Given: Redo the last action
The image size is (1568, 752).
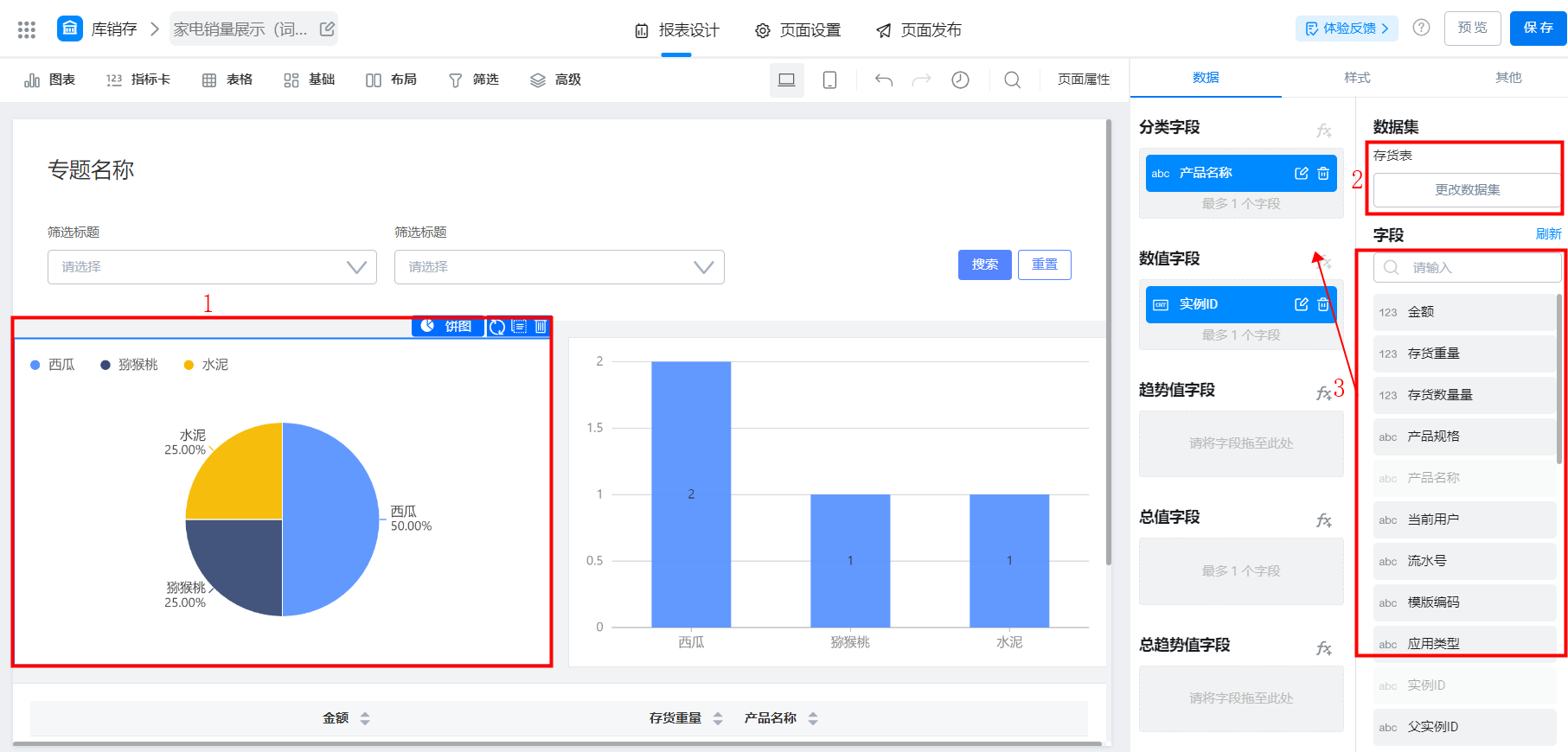Looking at the screenshot, I should tap(922, 80).
